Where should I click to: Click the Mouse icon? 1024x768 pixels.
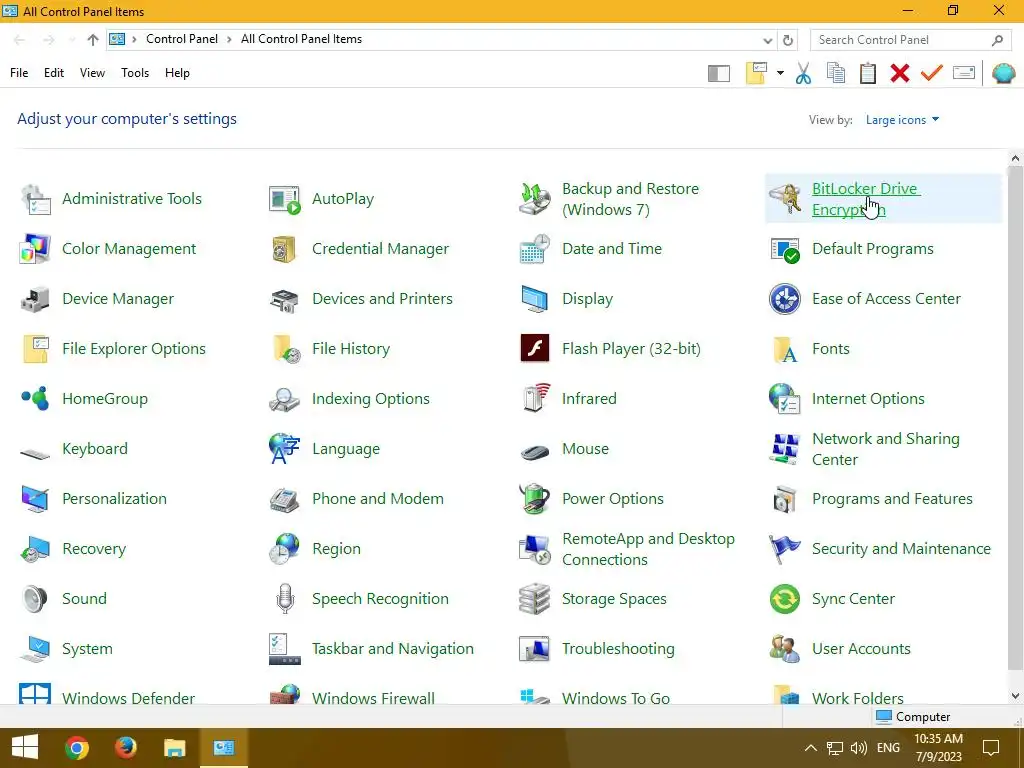pos(535,451)
